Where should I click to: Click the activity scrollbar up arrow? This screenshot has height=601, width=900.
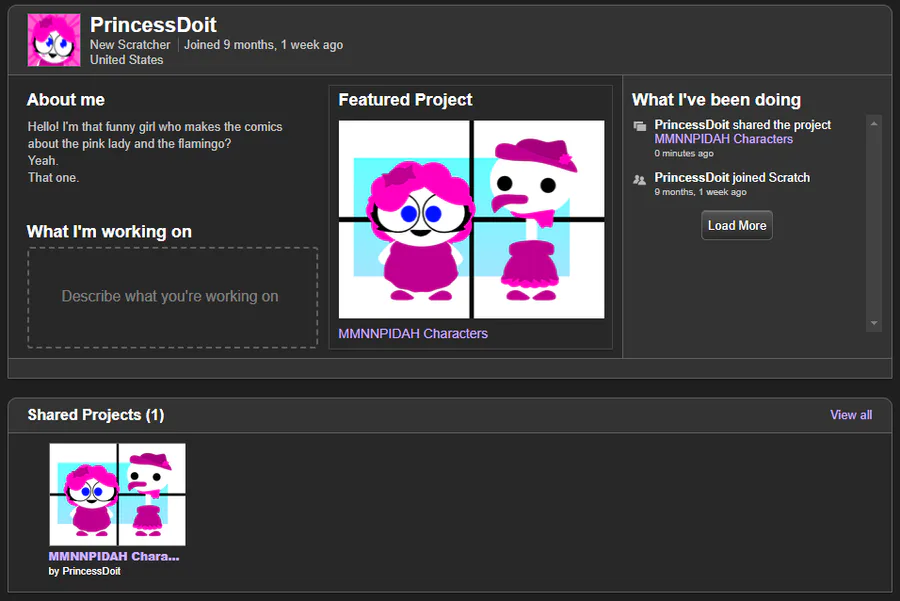(x=874, y=123)
